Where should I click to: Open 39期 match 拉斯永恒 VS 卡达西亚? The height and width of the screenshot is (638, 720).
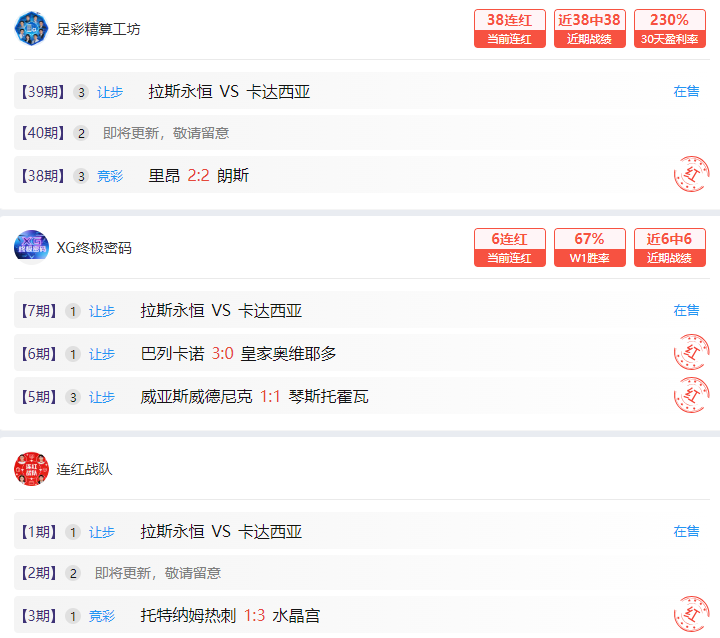click(229, 92)
